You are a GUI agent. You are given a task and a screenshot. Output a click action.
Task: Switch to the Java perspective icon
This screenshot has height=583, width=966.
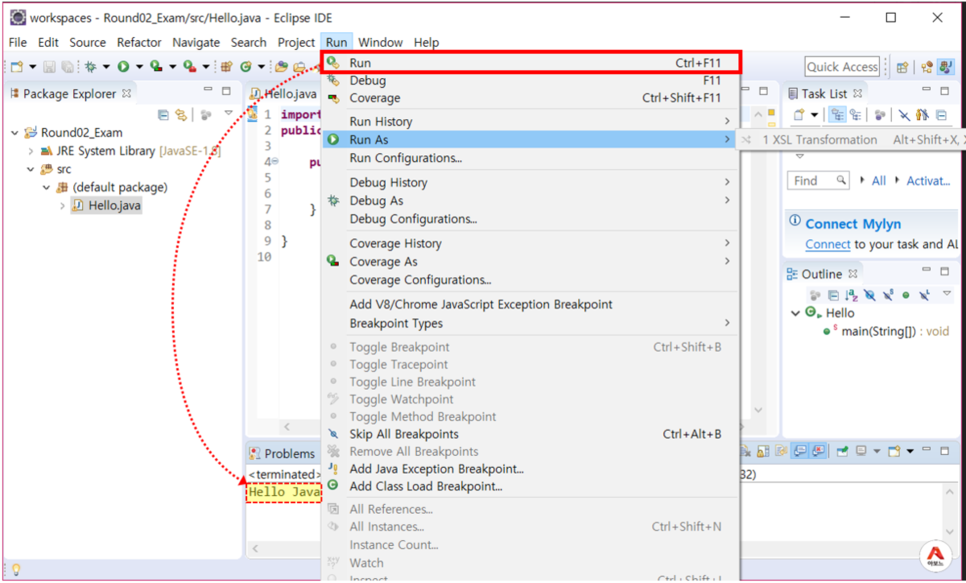click(945, 67)
